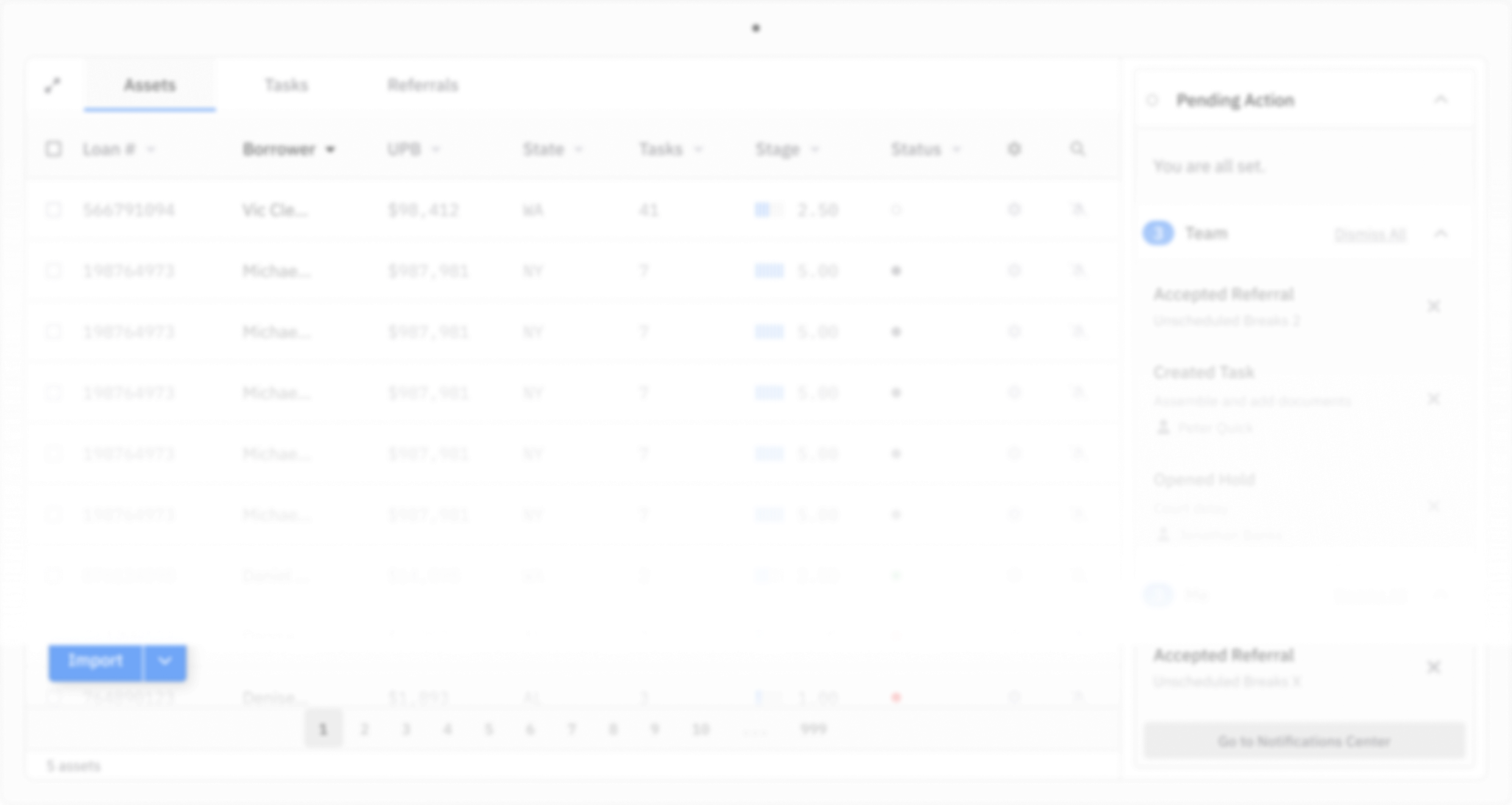Toggle the select-all checkbox in table header

(54, 149)
